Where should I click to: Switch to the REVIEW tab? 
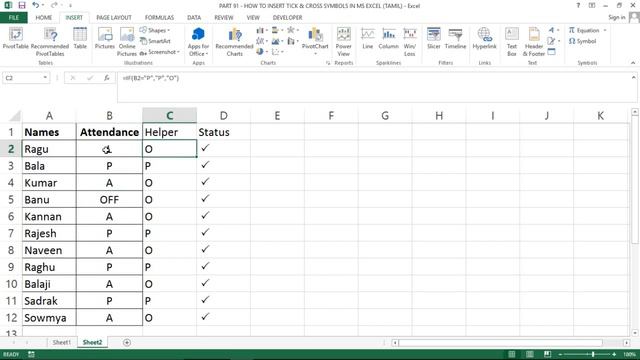[x=224, y=18]
